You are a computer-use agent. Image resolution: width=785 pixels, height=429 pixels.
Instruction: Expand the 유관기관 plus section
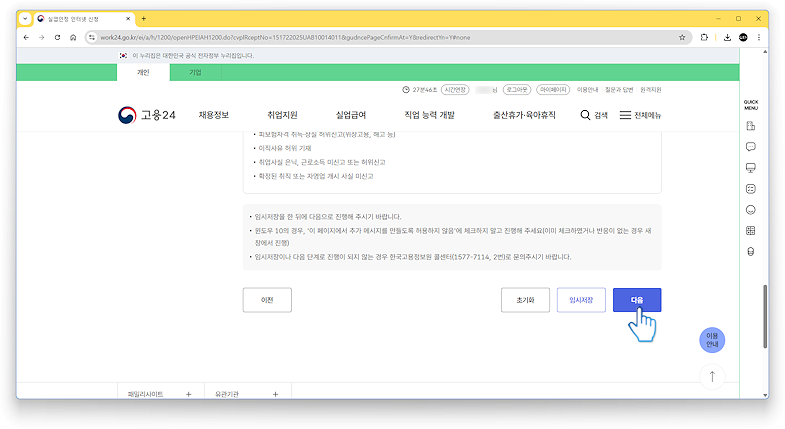tap(275, 394)
